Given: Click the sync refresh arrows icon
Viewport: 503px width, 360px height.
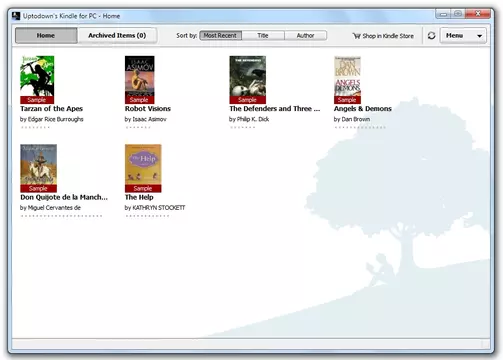Looking at the screenshot, I should click(x=431, y=35).
